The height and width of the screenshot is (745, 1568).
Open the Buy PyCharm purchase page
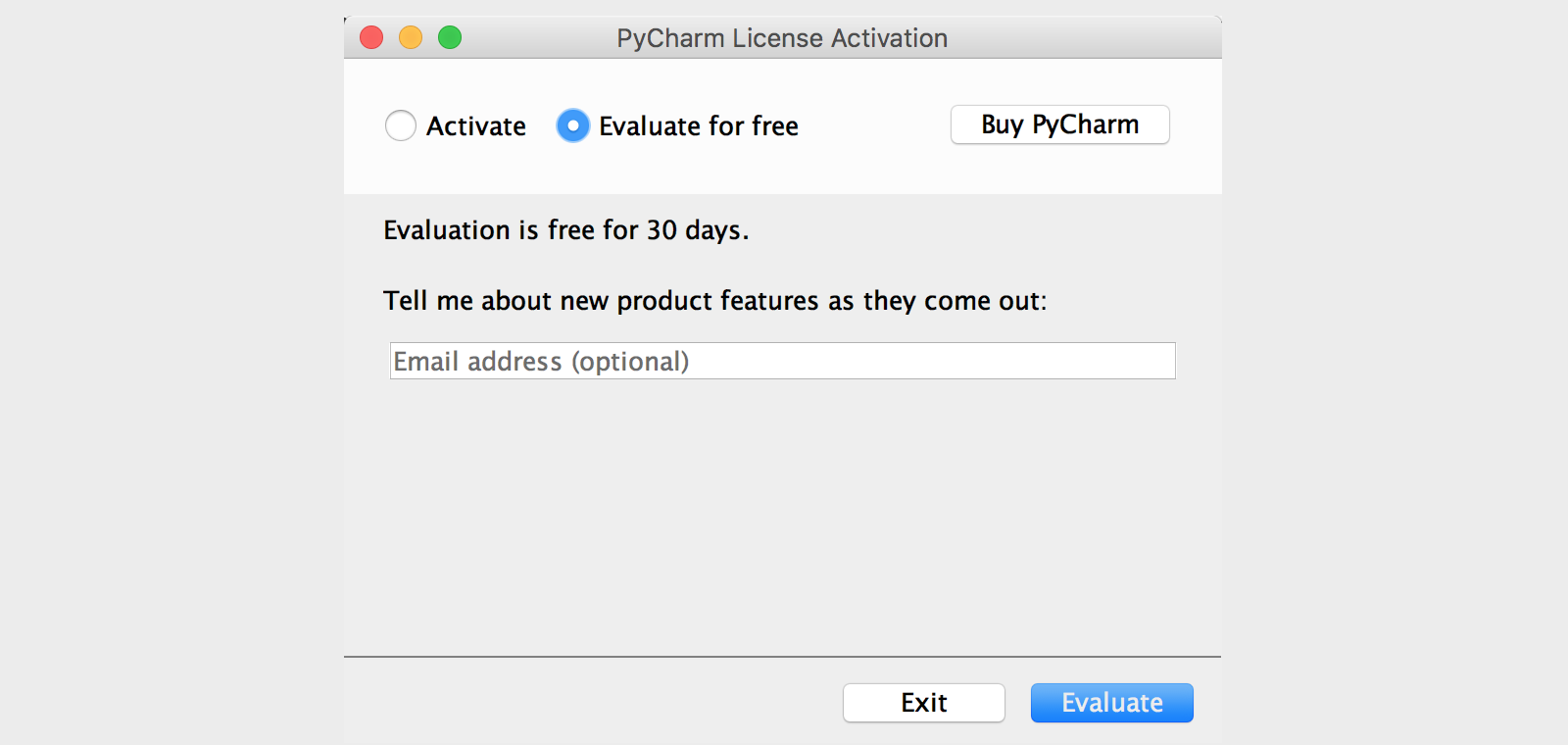tap(1059, 124)
